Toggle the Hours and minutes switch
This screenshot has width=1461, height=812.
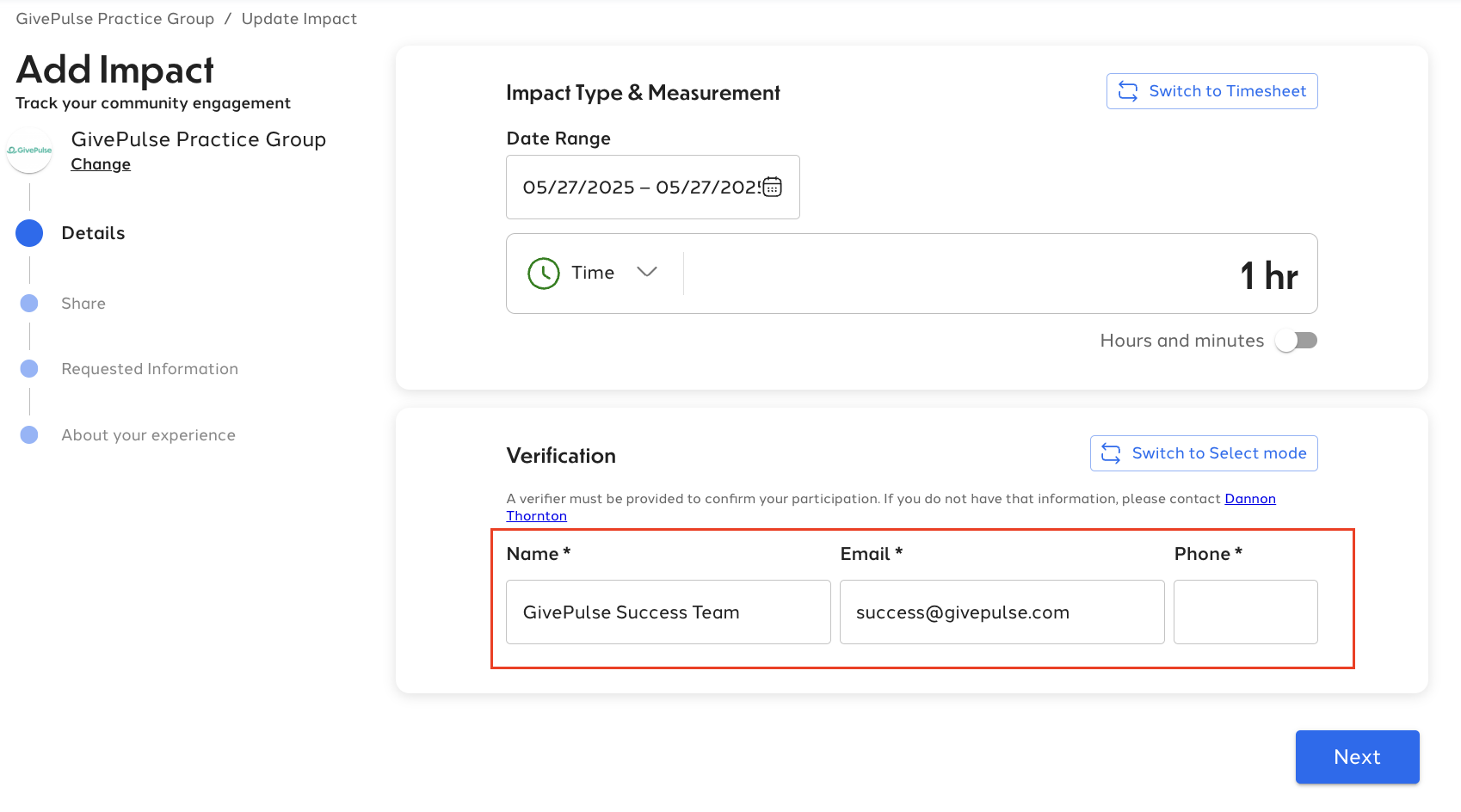point(1297,341)
